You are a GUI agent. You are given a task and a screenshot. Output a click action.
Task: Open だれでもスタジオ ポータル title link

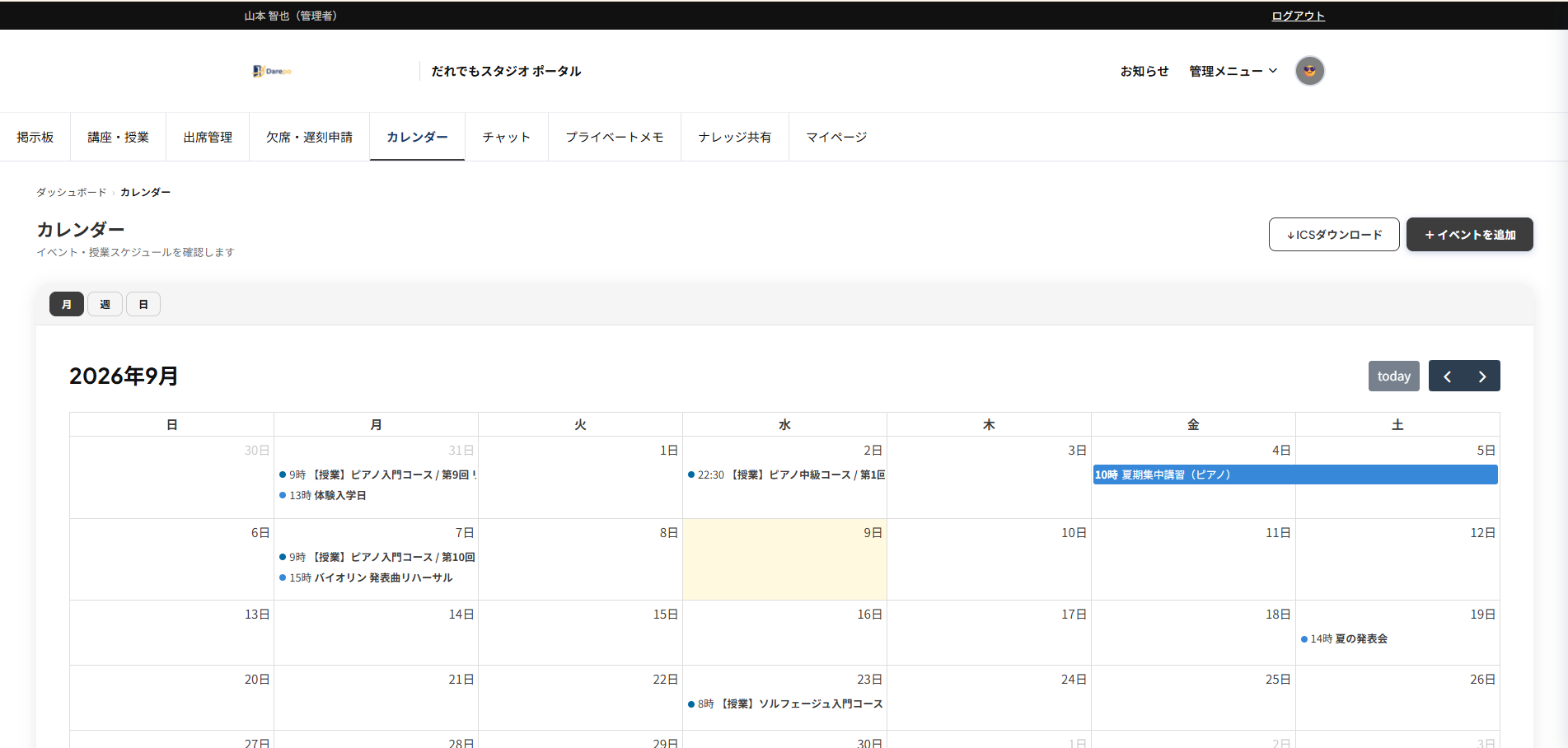[506, 71]
